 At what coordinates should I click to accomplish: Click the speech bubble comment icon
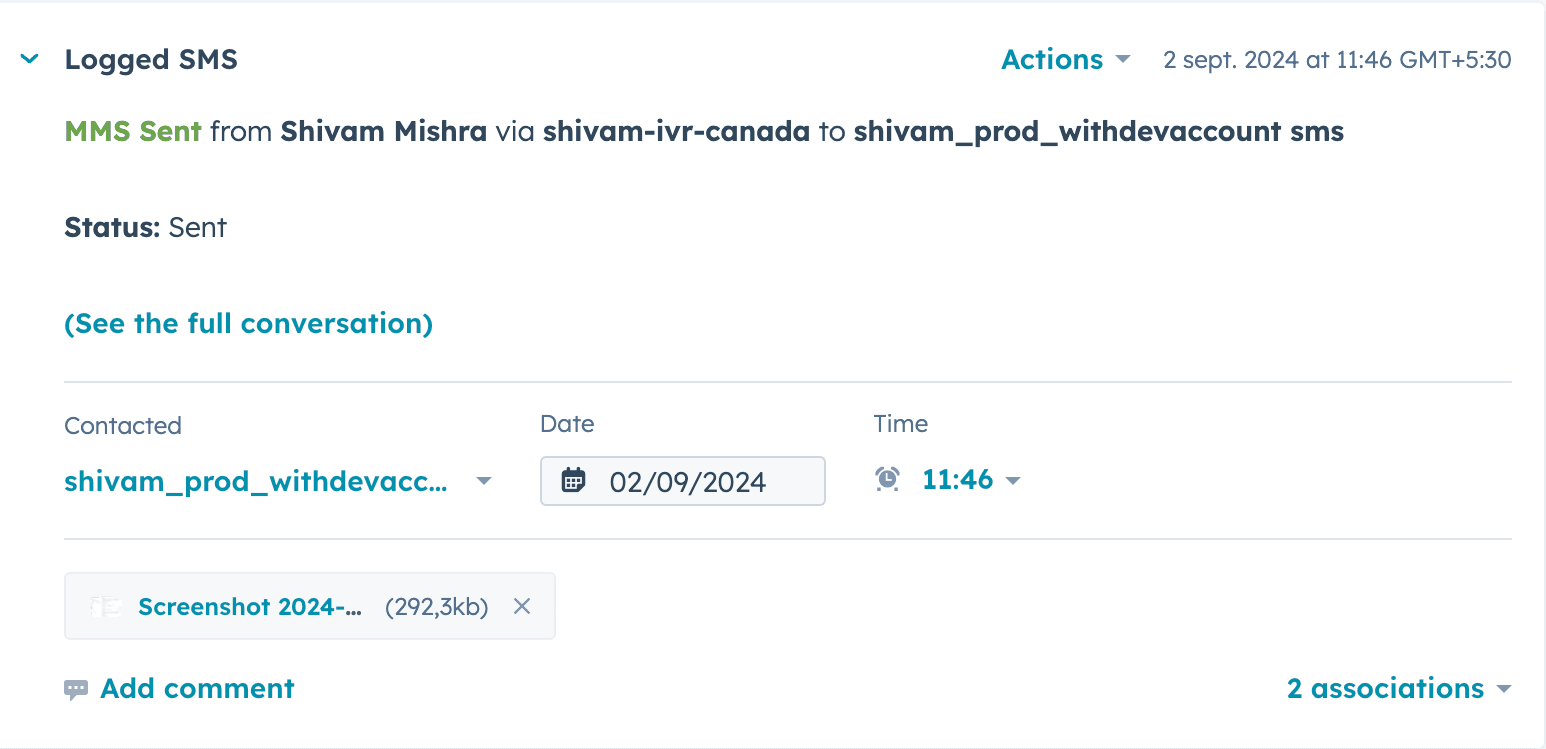point(76,690)
